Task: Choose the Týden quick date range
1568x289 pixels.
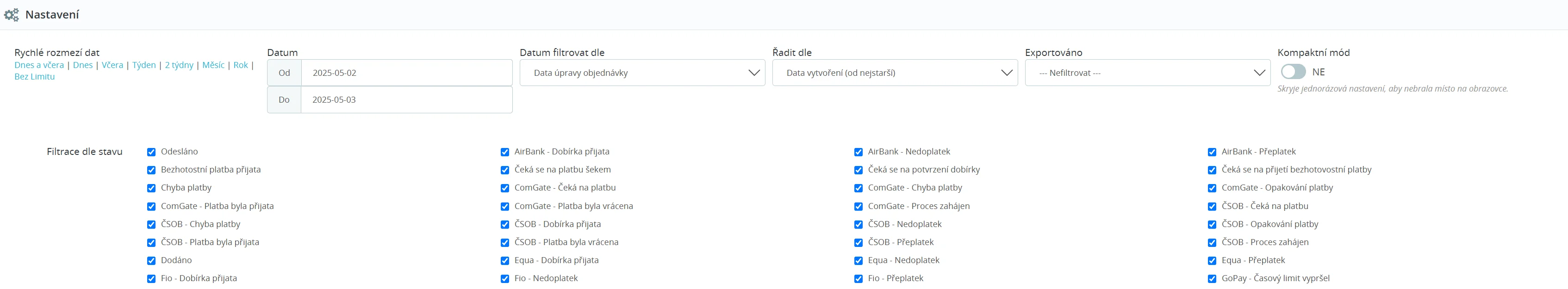Action: point(143,65)
